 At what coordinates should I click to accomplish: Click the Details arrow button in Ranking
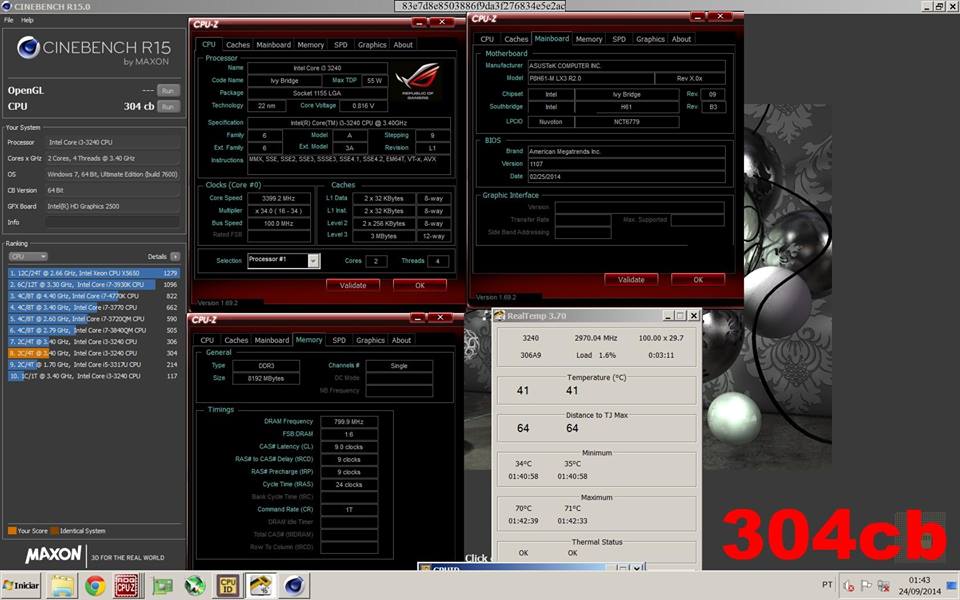point(175,257)
